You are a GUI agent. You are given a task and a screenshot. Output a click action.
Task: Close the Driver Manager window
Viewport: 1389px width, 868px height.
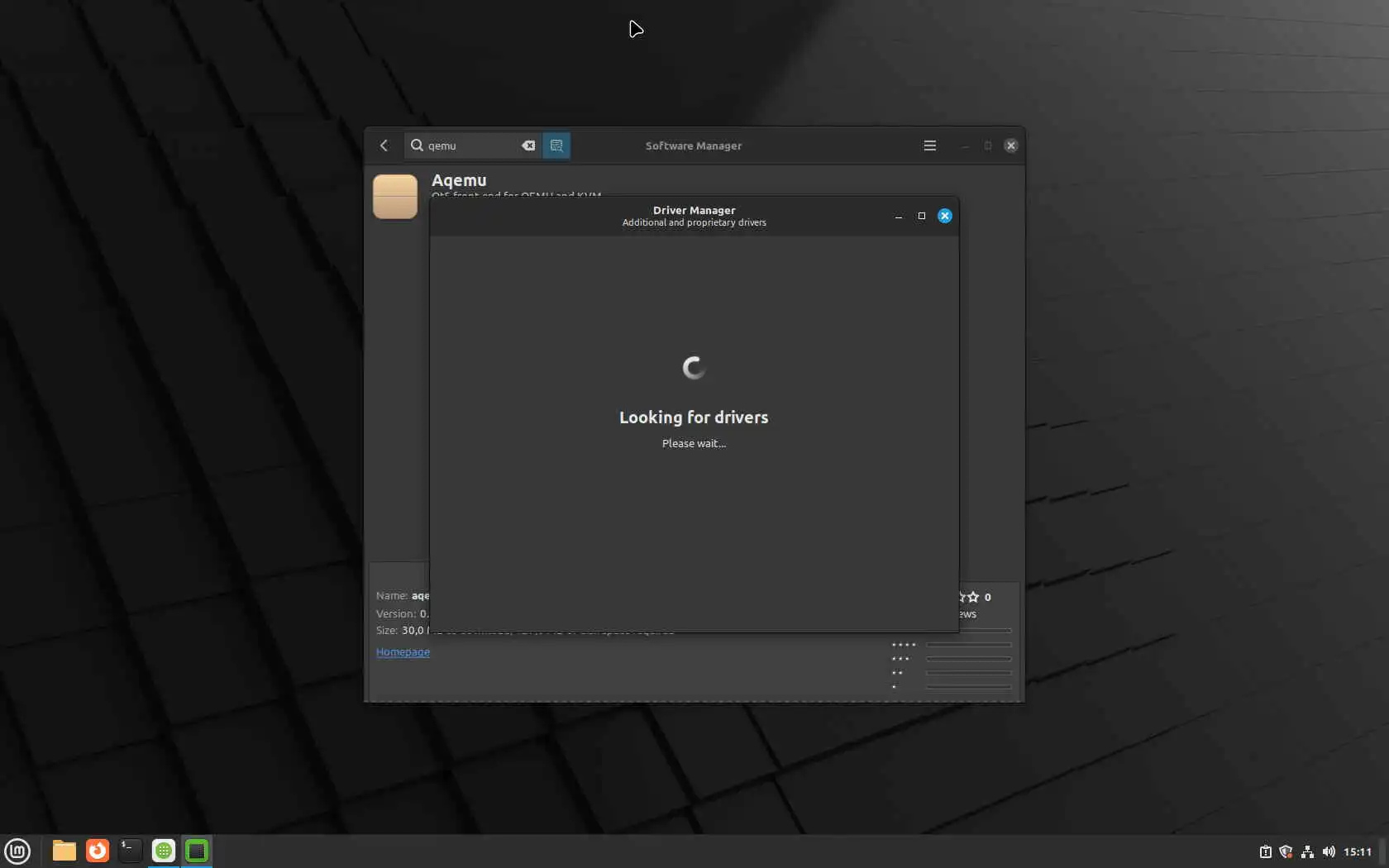pos(945,216)
